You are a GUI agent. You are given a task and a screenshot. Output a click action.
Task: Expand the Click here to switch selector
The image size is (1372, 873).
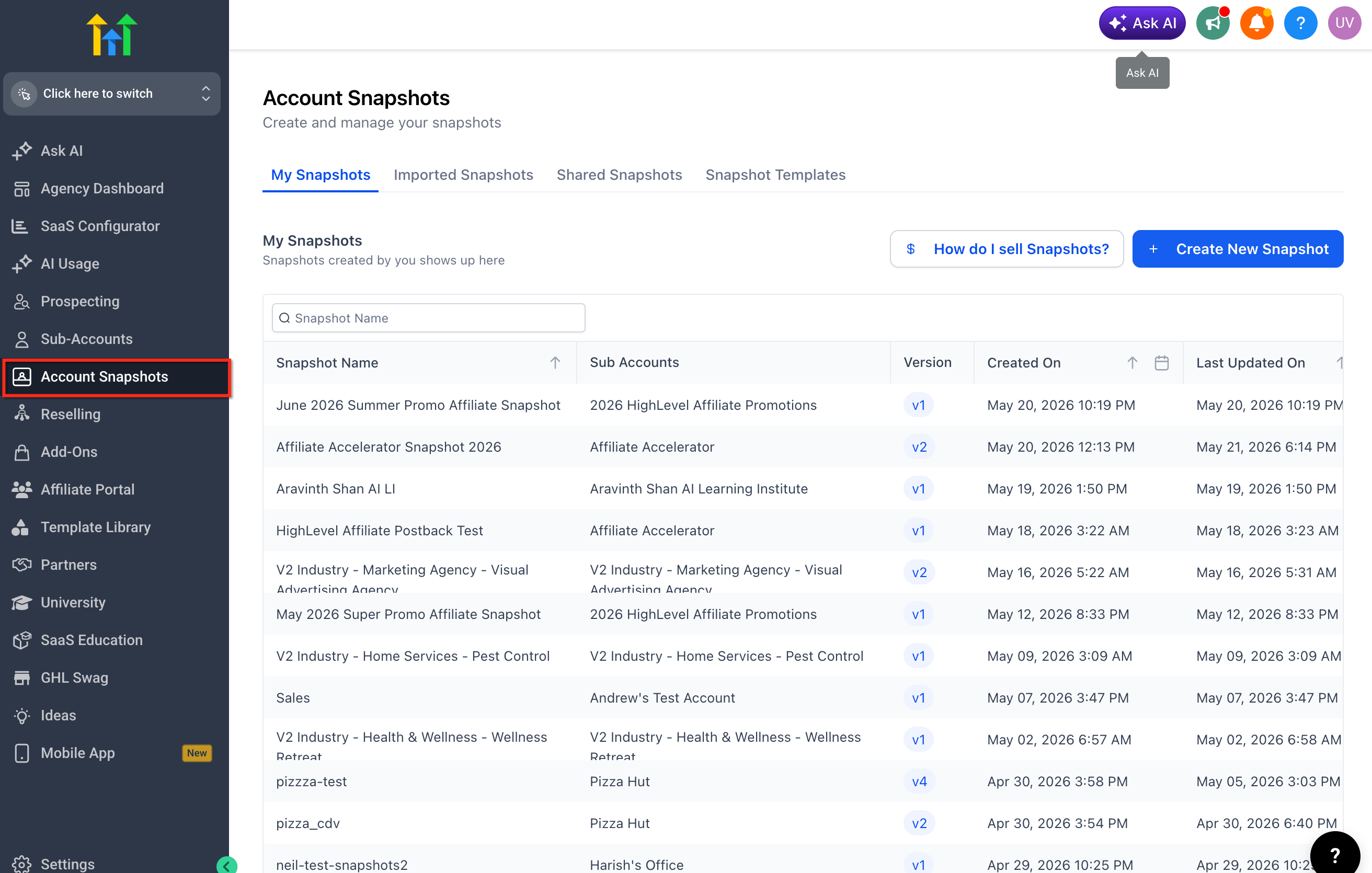click(112, 94)
